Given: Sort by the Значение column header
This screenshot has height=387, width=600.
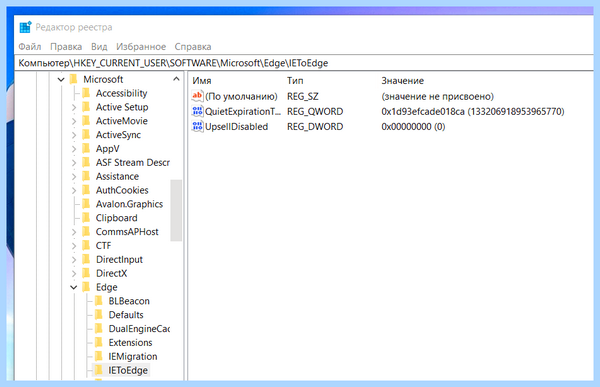Looking at the screenshot, I should 403,81.
